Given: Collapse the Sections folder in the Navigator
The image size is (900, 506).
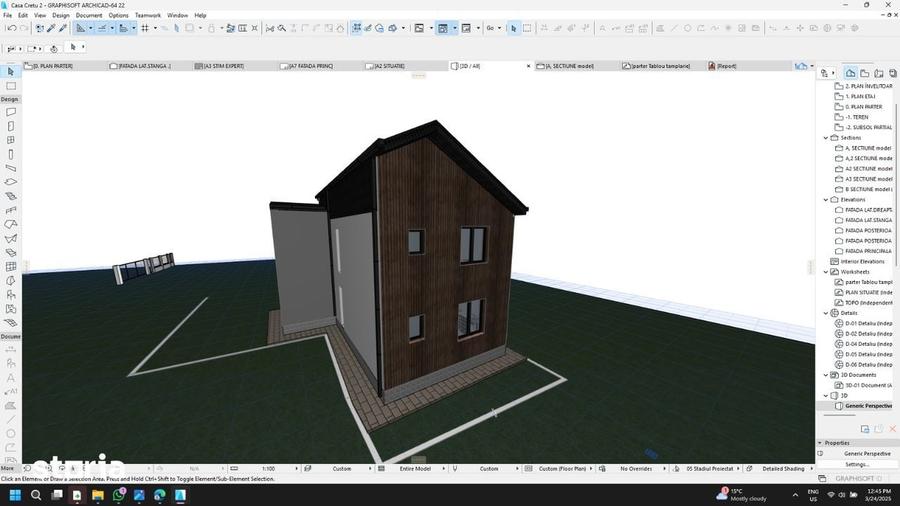Looking at the screenshot, I should click(x=825, y=138).
